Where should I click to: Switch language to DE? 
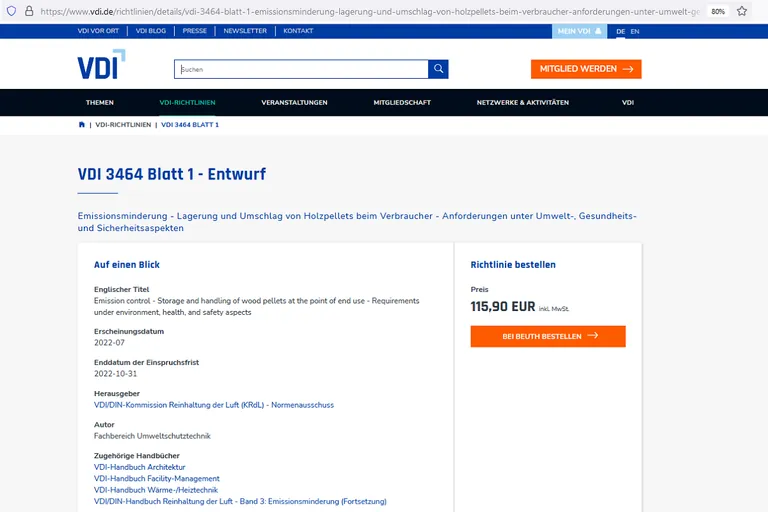620,31
